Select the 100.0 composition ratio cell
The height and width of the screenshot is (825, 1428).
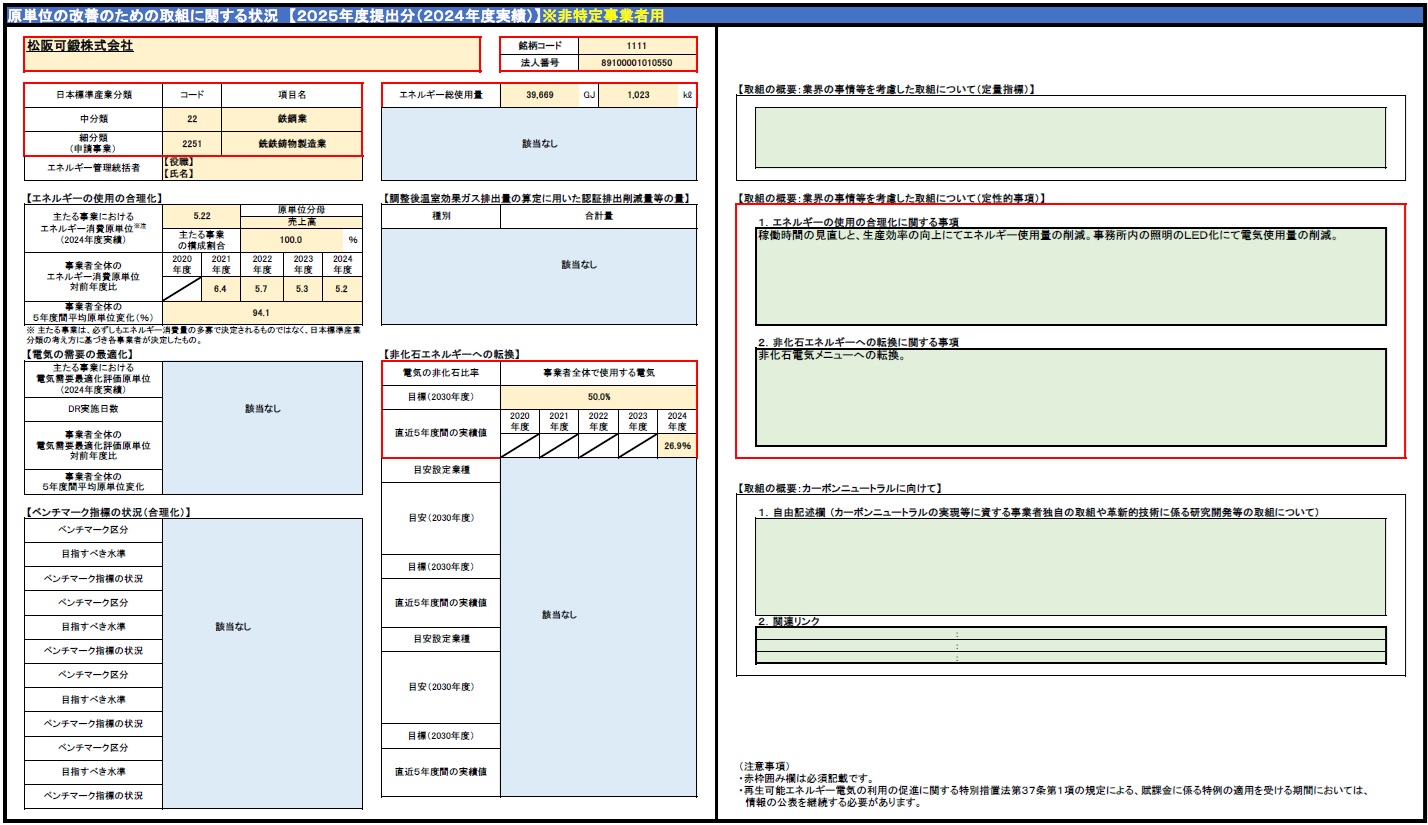click(291, 240)
